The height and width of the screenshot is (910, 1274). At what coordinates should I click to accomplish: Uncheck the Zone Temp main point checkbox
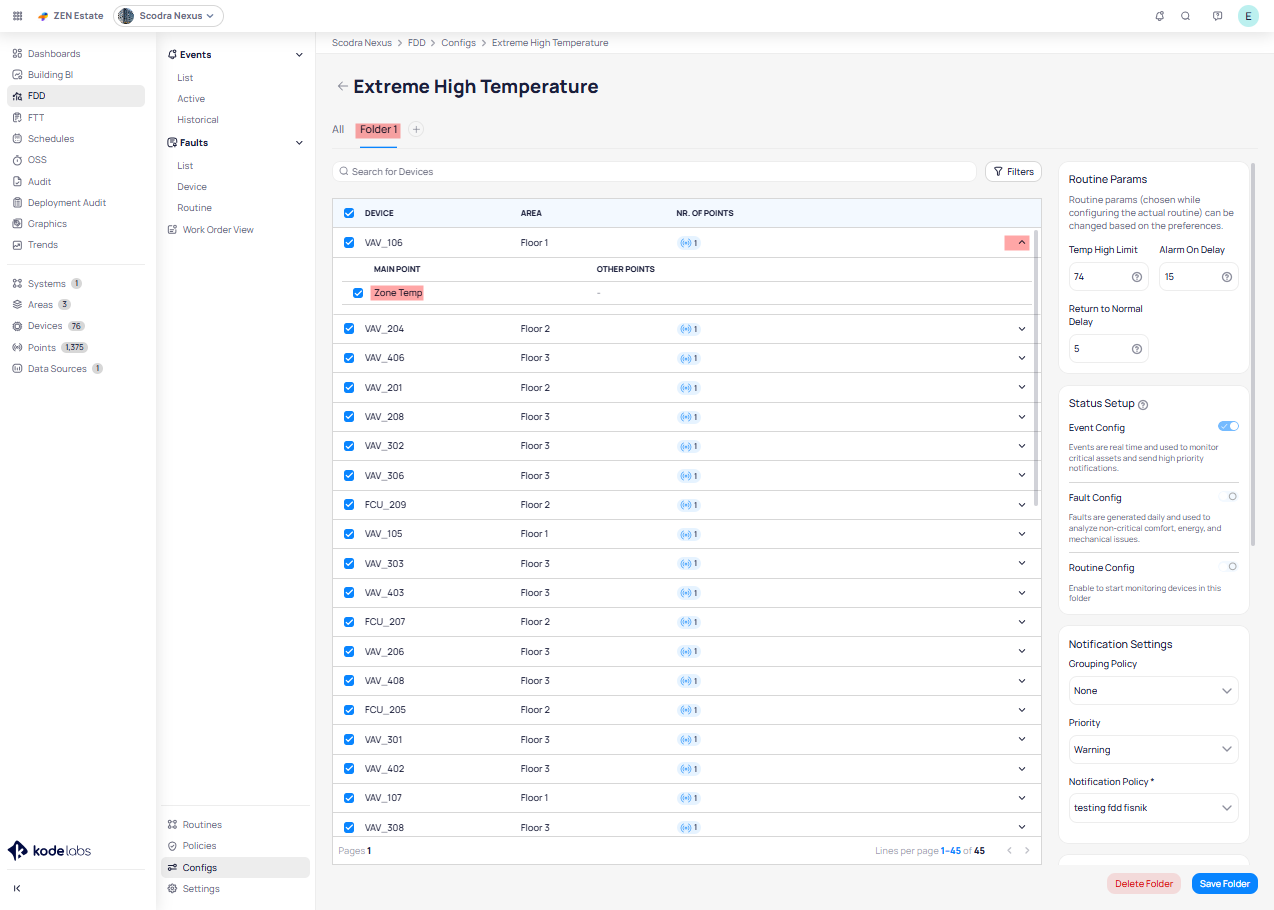pyautogui.click(x=358, y=293)
